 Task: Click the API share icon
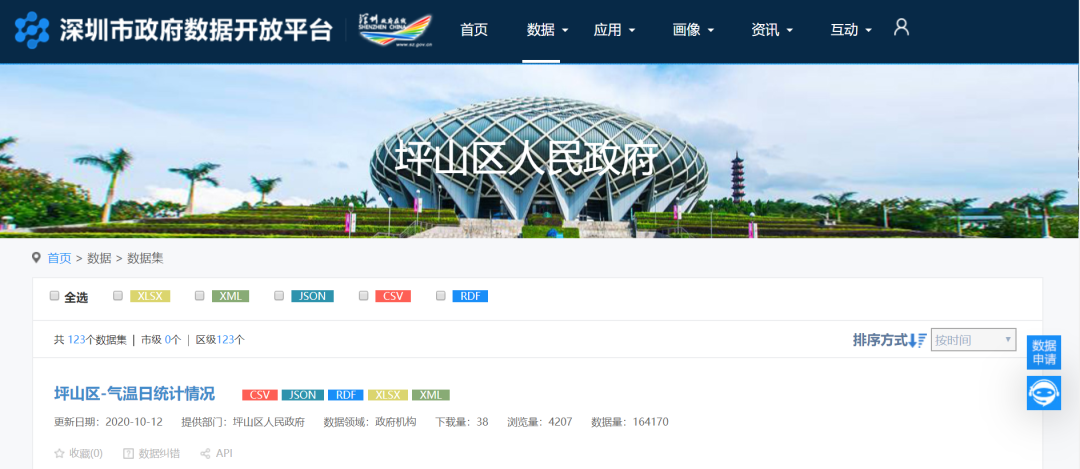pyautogui.click(x=205, y=453)
